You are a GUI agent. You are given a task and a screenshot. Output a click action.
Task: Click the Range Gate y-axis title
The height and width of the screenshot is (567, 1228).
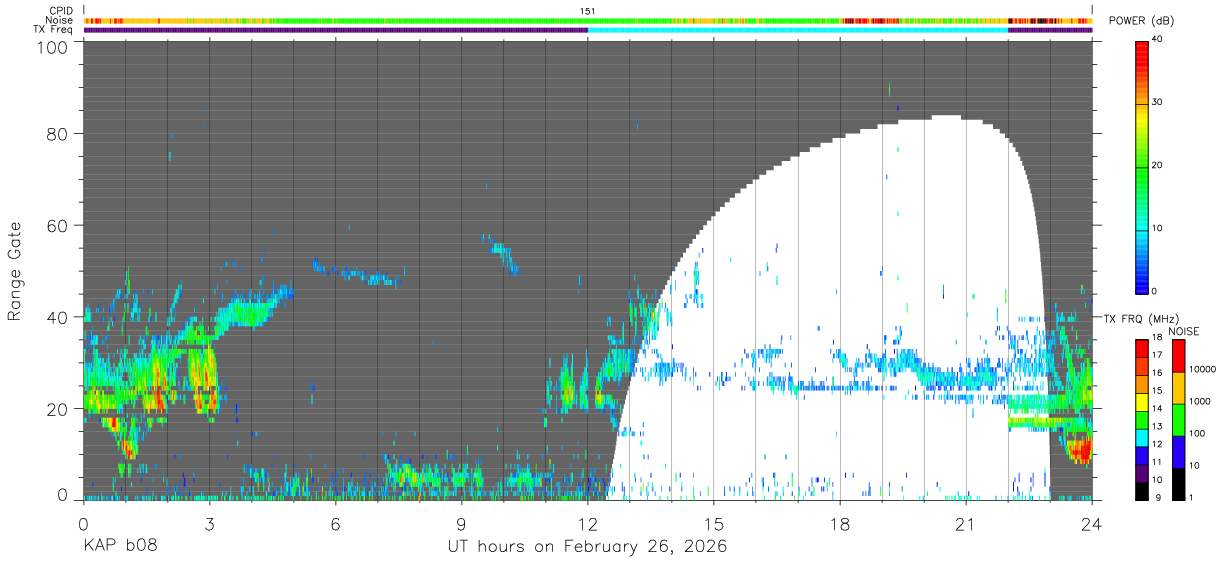15,270
